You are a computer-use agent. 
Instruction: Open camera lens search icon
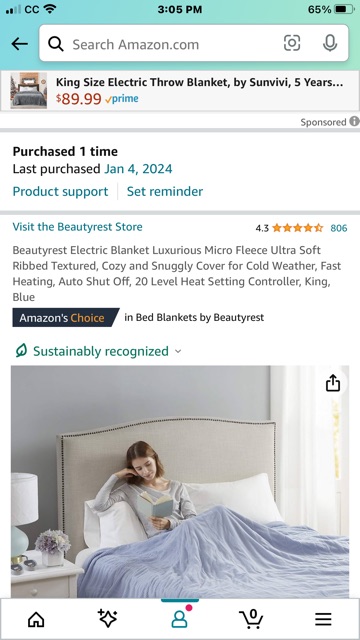(x=292, y=43)
